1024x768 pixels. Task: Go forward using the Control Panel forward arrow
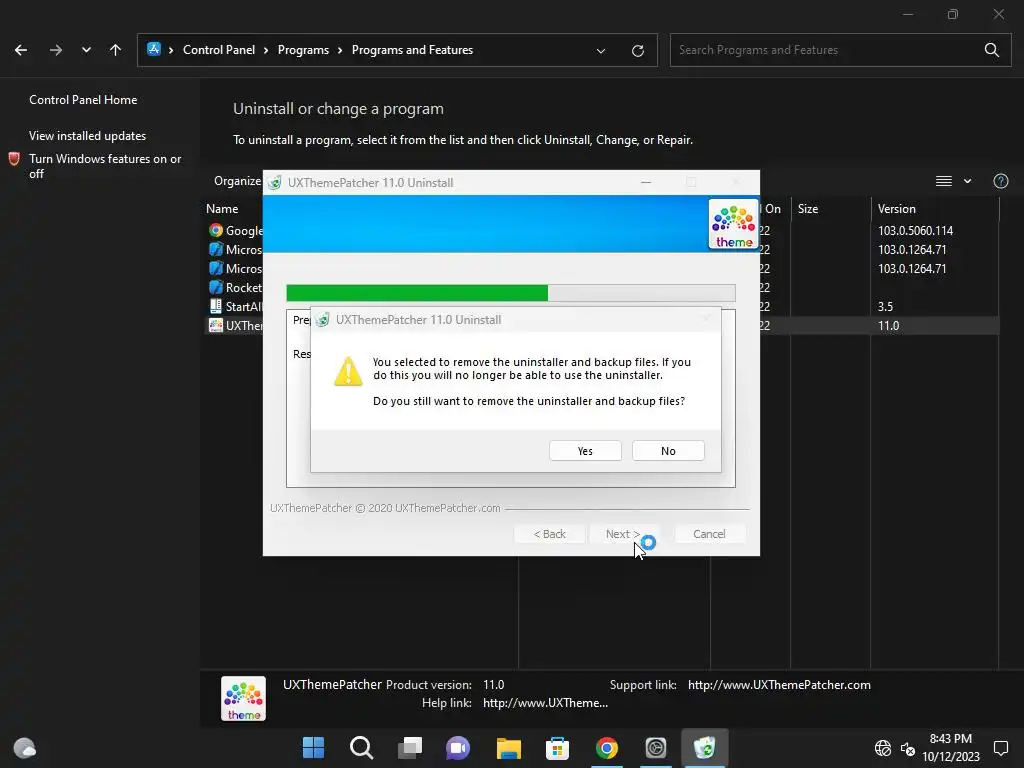click(x=56, y=50)
